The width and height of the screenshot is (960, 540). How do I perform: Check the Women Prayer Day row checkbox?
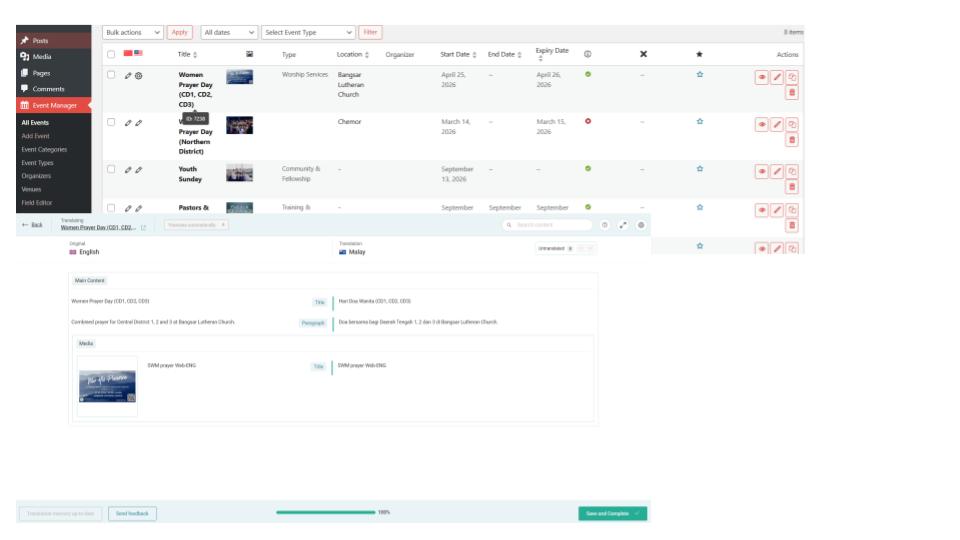point(112,75)
